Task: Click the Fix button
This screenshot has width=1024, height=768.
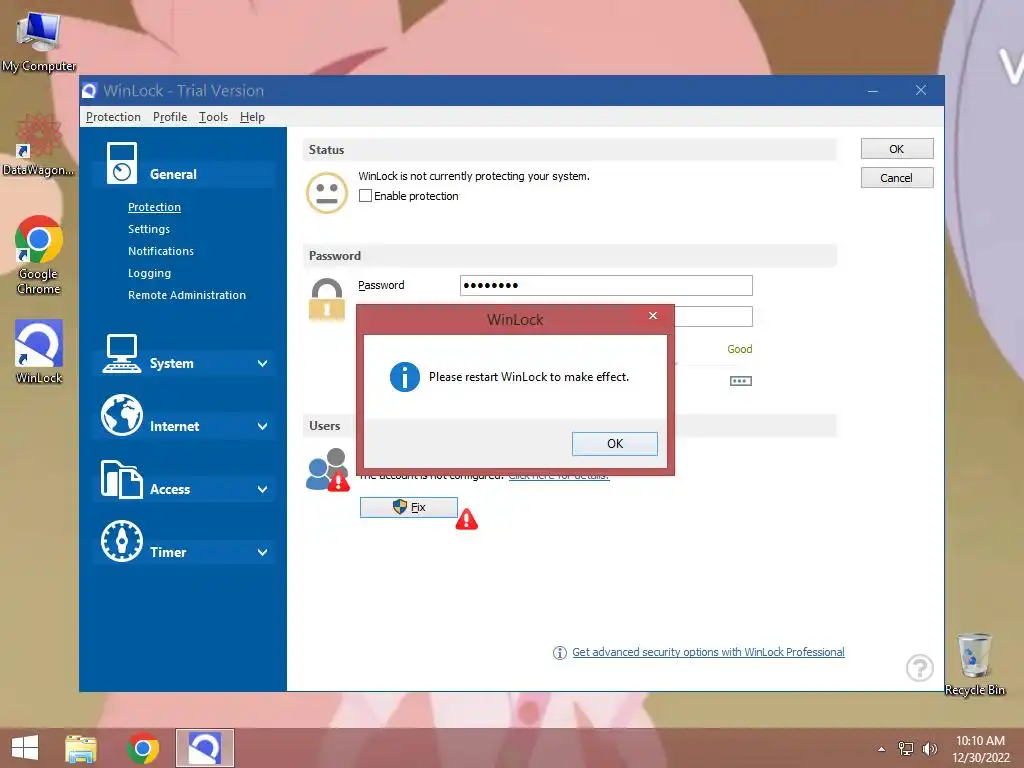Action: point(409,507)
